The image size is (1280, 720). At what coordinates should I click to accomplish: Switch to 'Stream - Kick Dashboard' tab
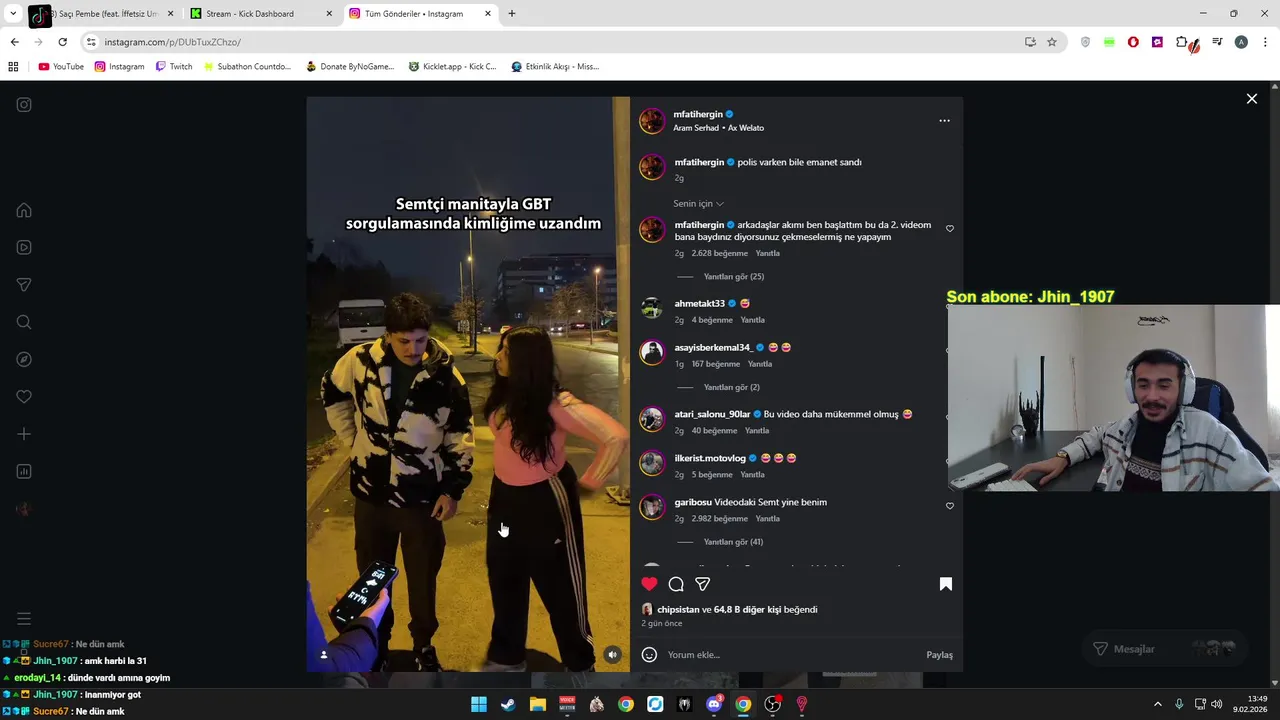pos(260,14)
